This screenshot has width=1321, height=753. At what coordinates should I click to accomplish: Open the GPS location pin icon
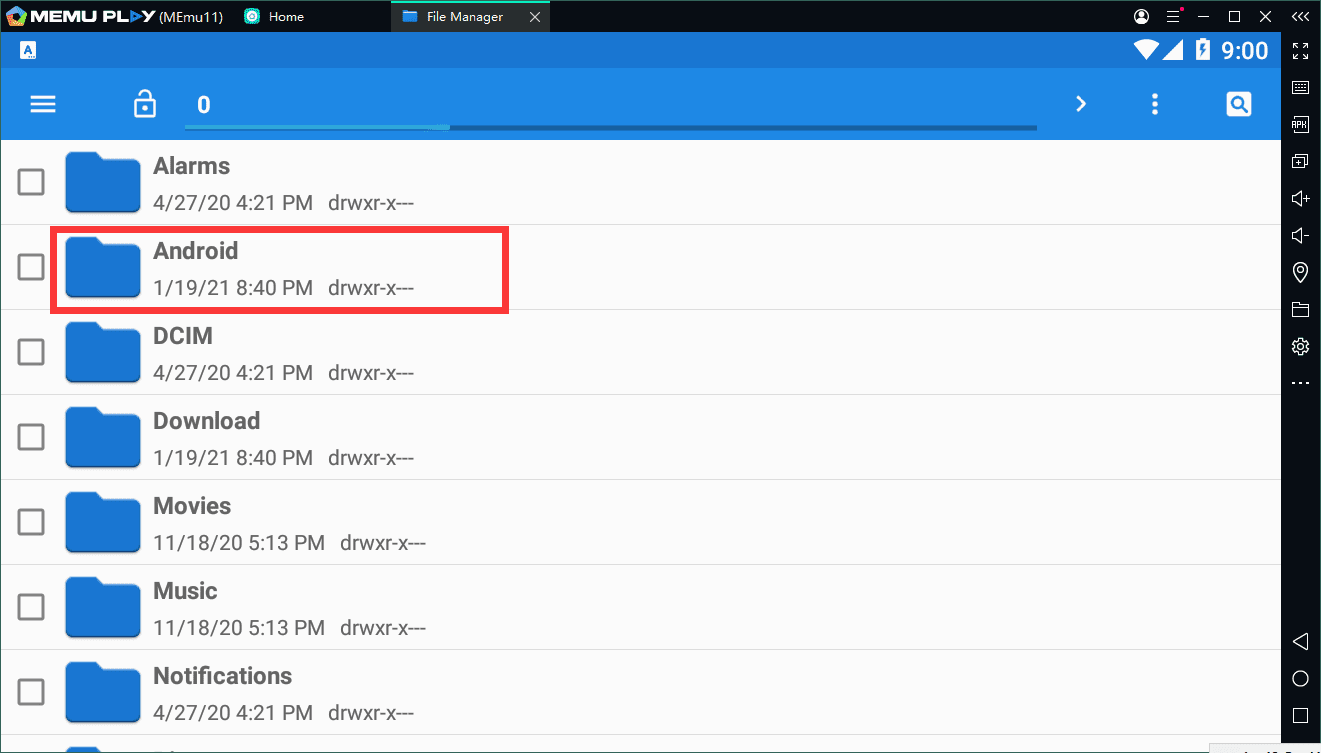click(1300, 272)
